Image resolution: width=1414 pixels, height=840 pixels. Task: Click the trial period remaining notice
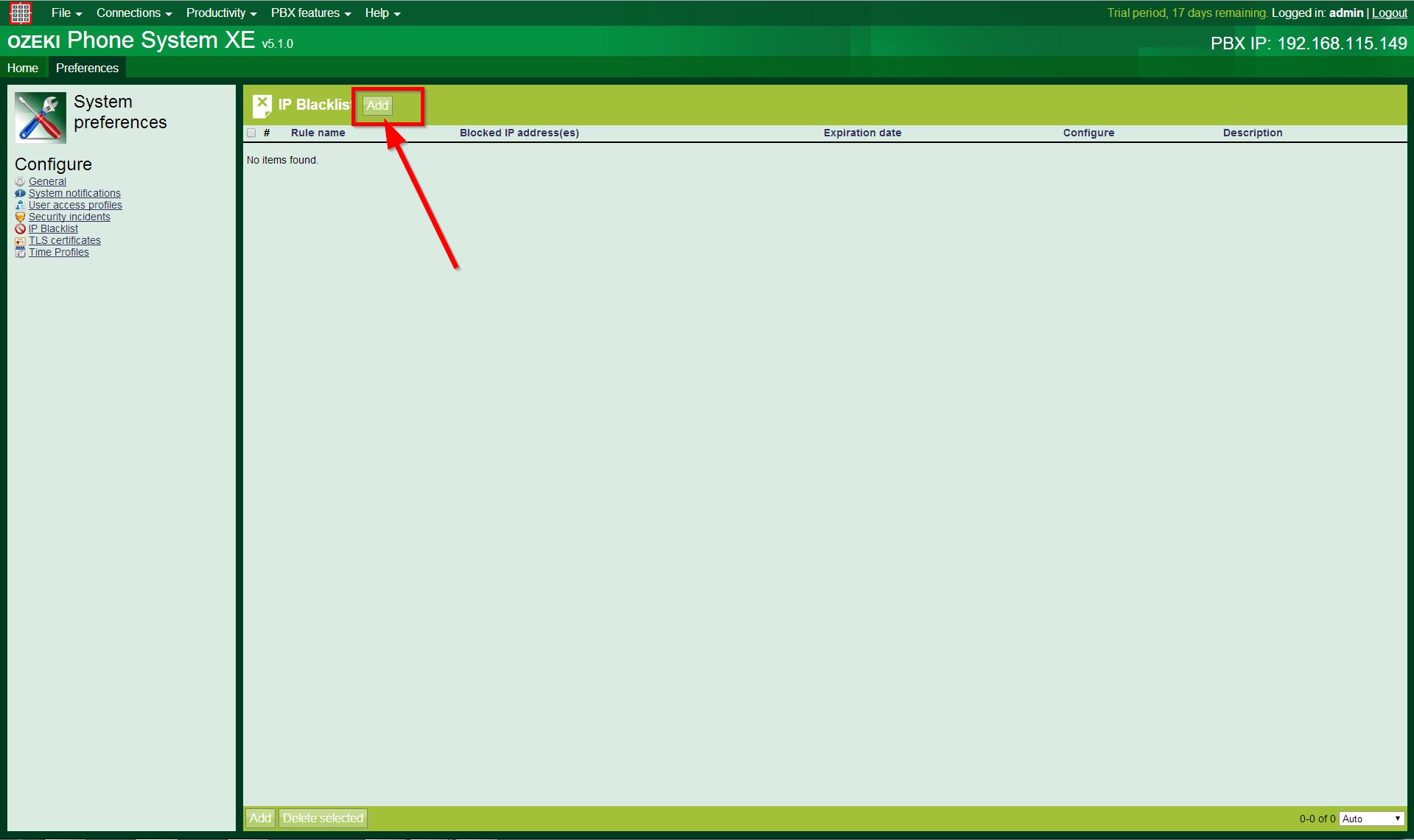coord(1188,13)
